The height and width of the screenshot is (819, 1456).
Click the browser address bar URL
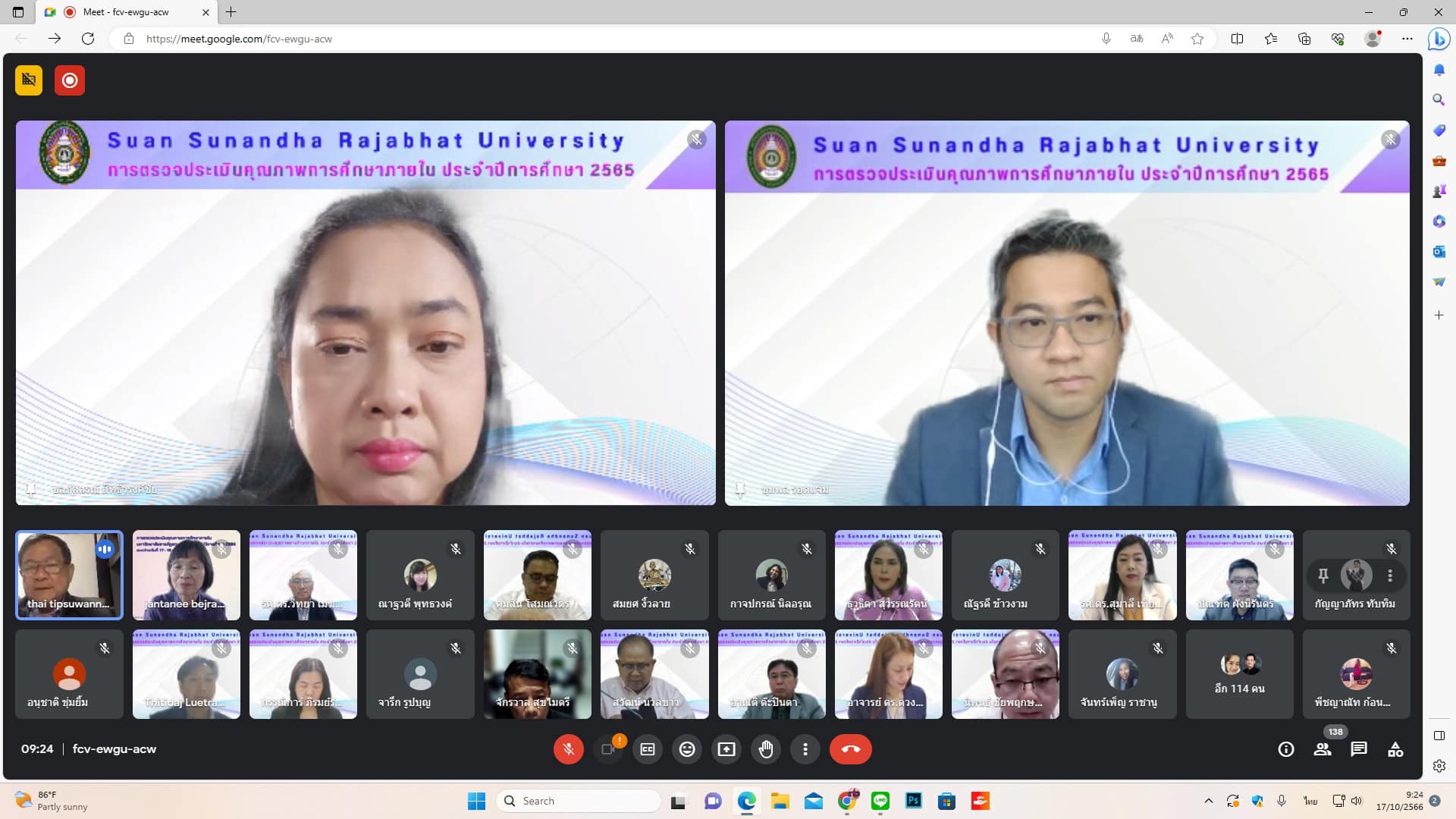[239, 39]
